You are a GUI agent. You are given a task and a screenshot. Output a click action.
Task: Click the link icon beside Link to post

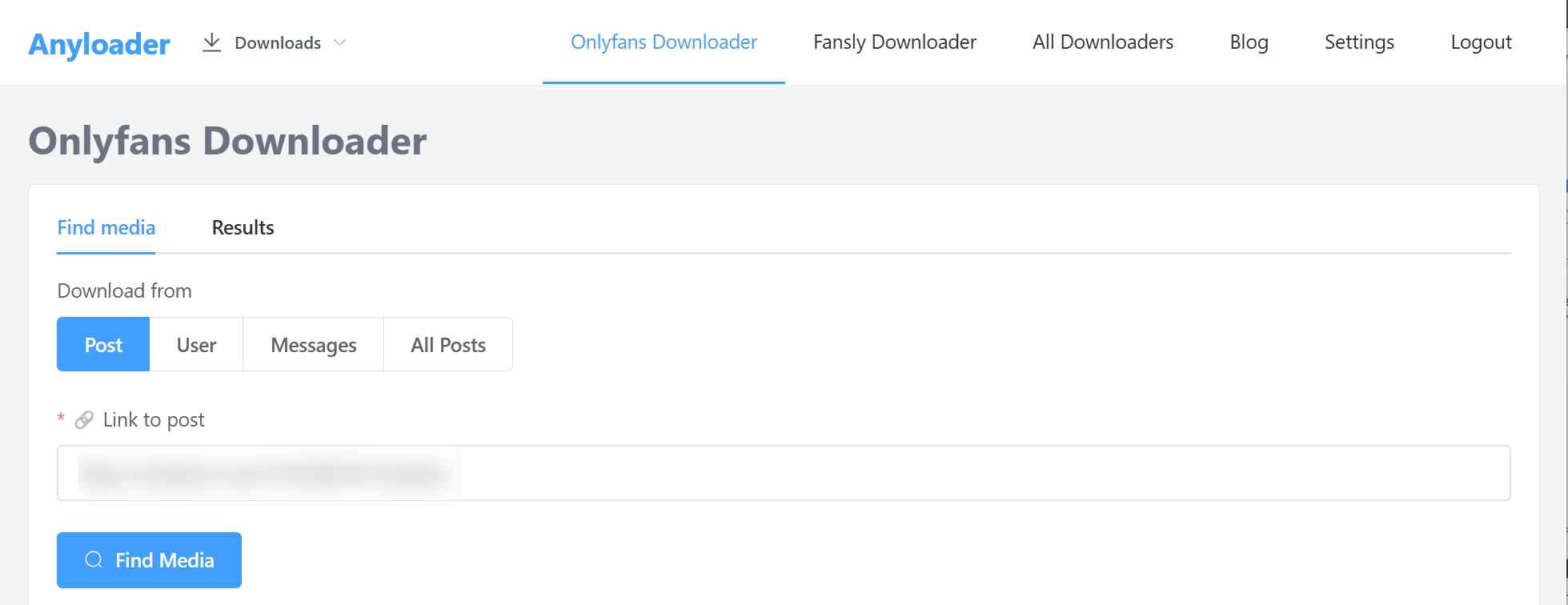pos(84,420)
